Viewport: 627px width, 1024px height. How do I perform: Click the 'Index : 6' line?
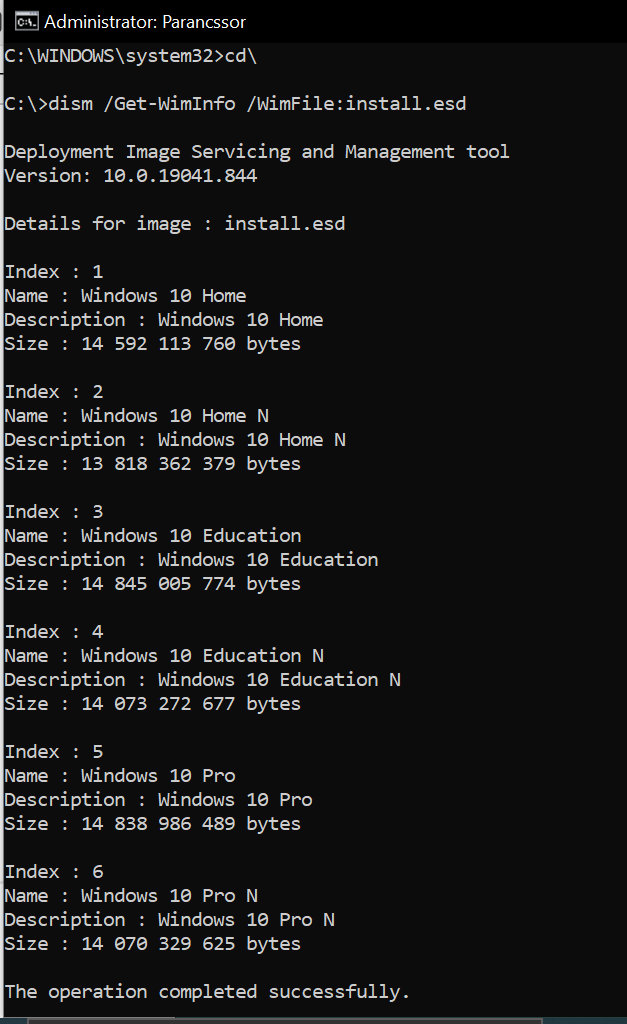coord(54,872)
